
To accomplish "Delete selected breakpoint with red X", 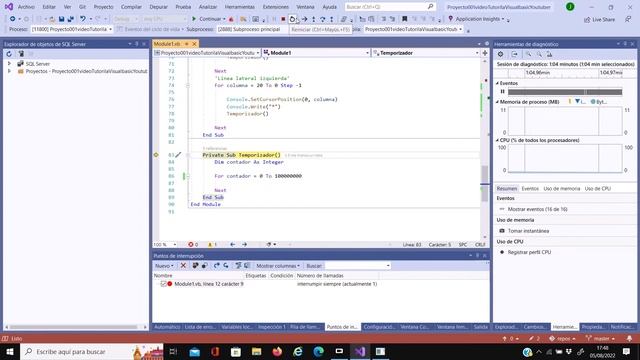I will (x=183, y=266).
